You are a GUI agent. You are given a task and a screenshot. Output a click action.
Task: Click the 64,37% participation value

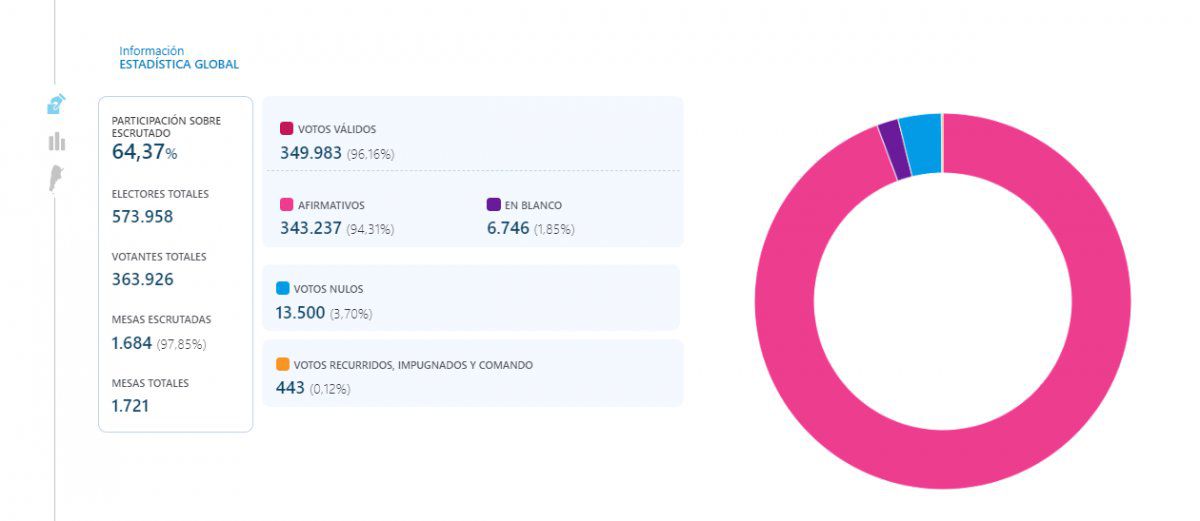[144, 152]
